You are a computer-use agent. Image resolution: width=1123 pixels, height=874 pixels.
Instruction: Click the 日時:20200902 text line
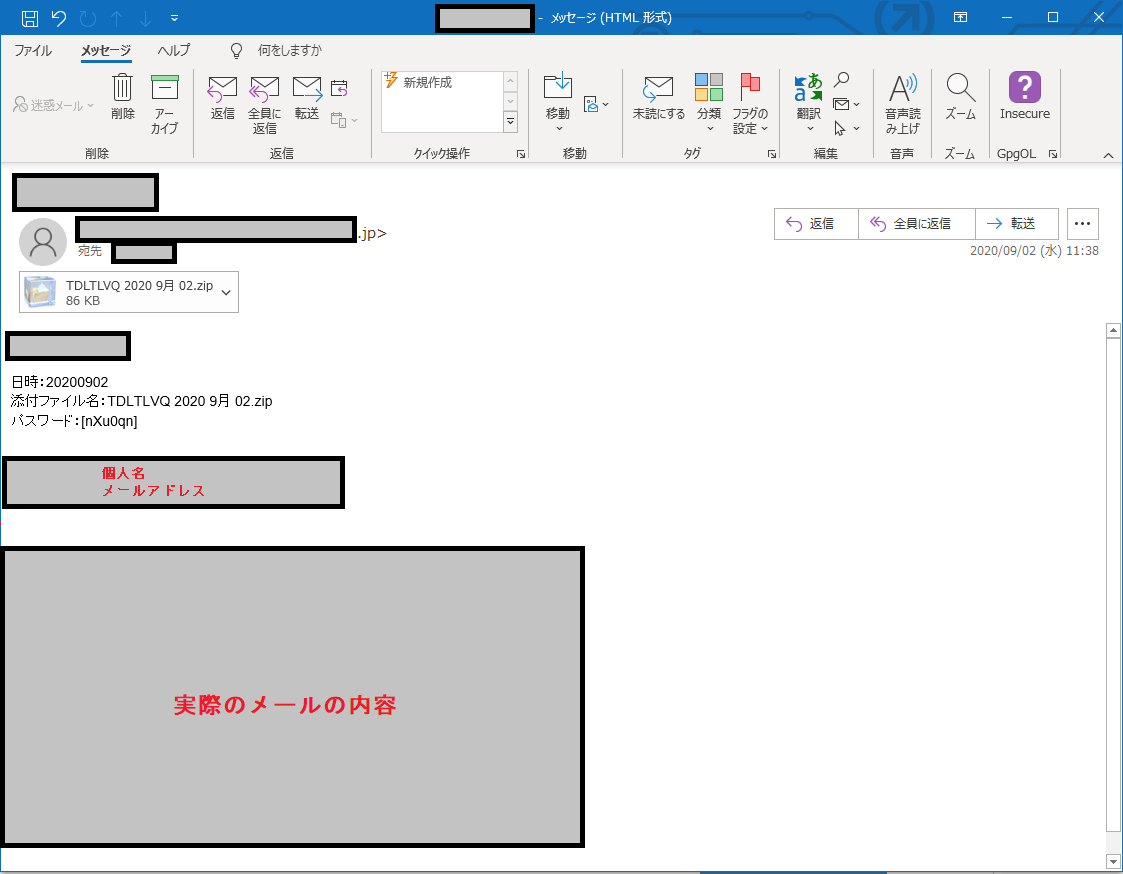click(60, 383)
